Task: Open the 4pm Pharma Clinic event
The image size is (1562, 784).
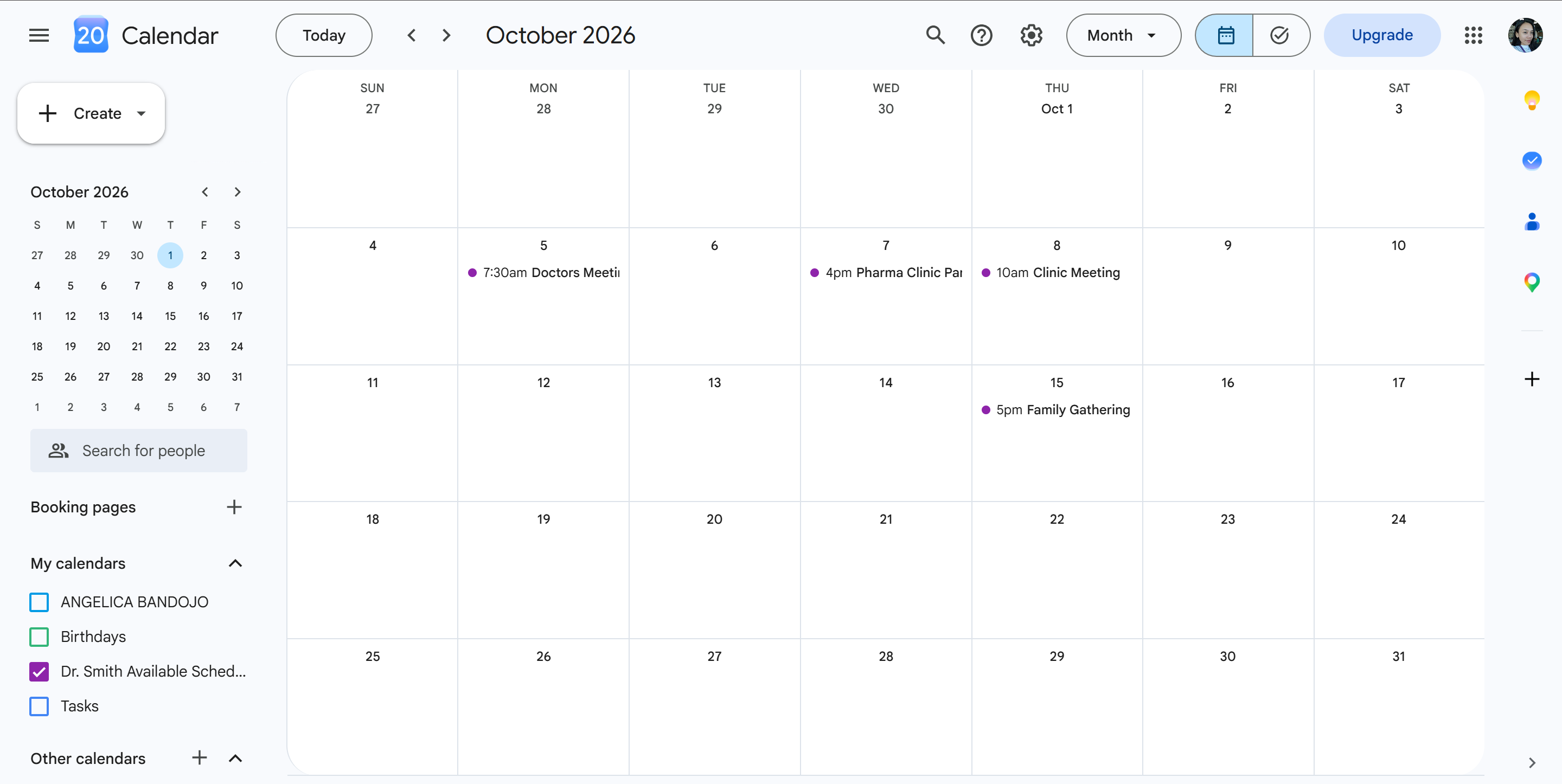Action: coord(885,273)
